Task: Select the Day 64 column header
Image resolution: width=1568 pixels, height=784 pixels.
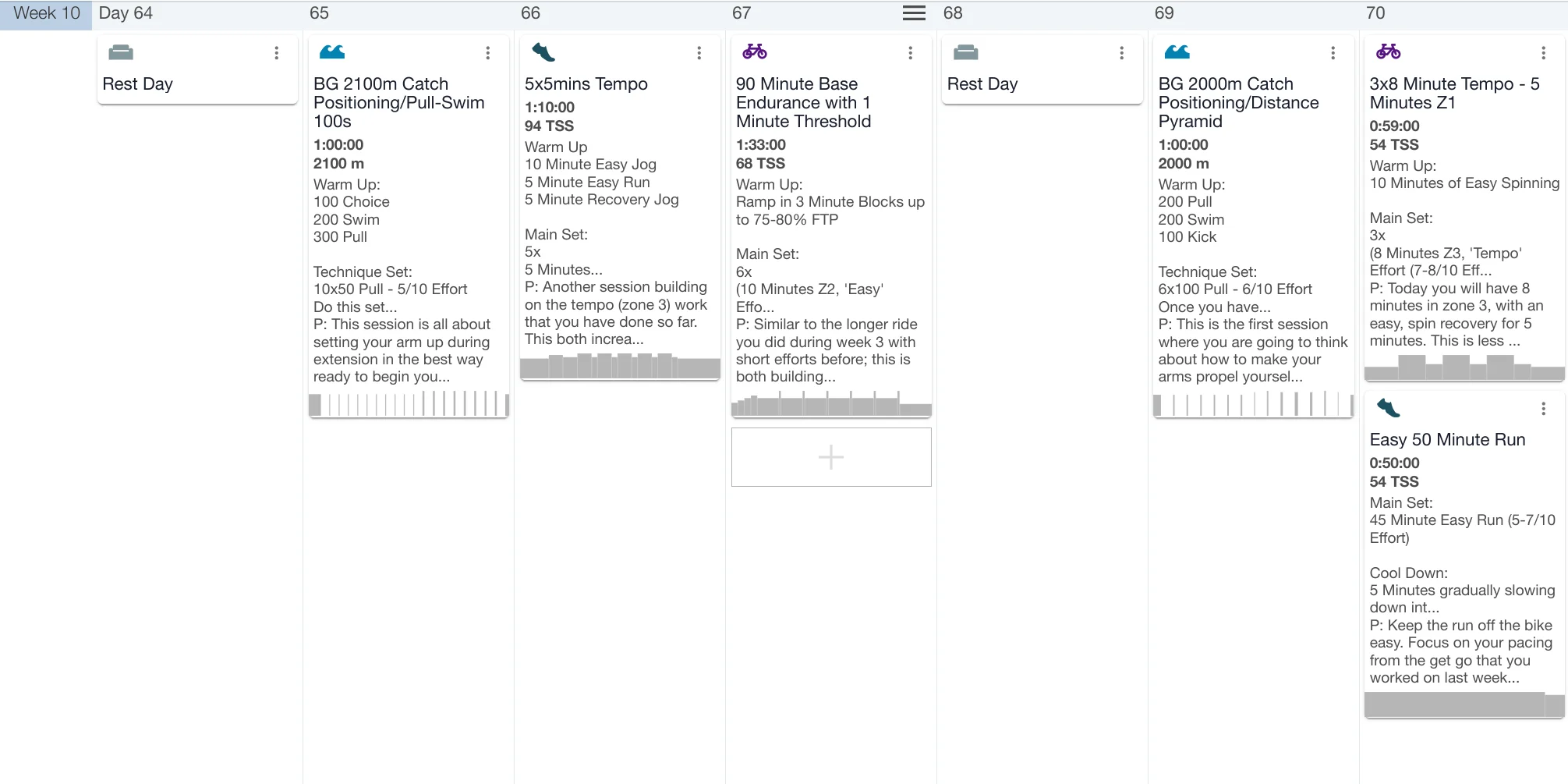Action: click(126, 13)
